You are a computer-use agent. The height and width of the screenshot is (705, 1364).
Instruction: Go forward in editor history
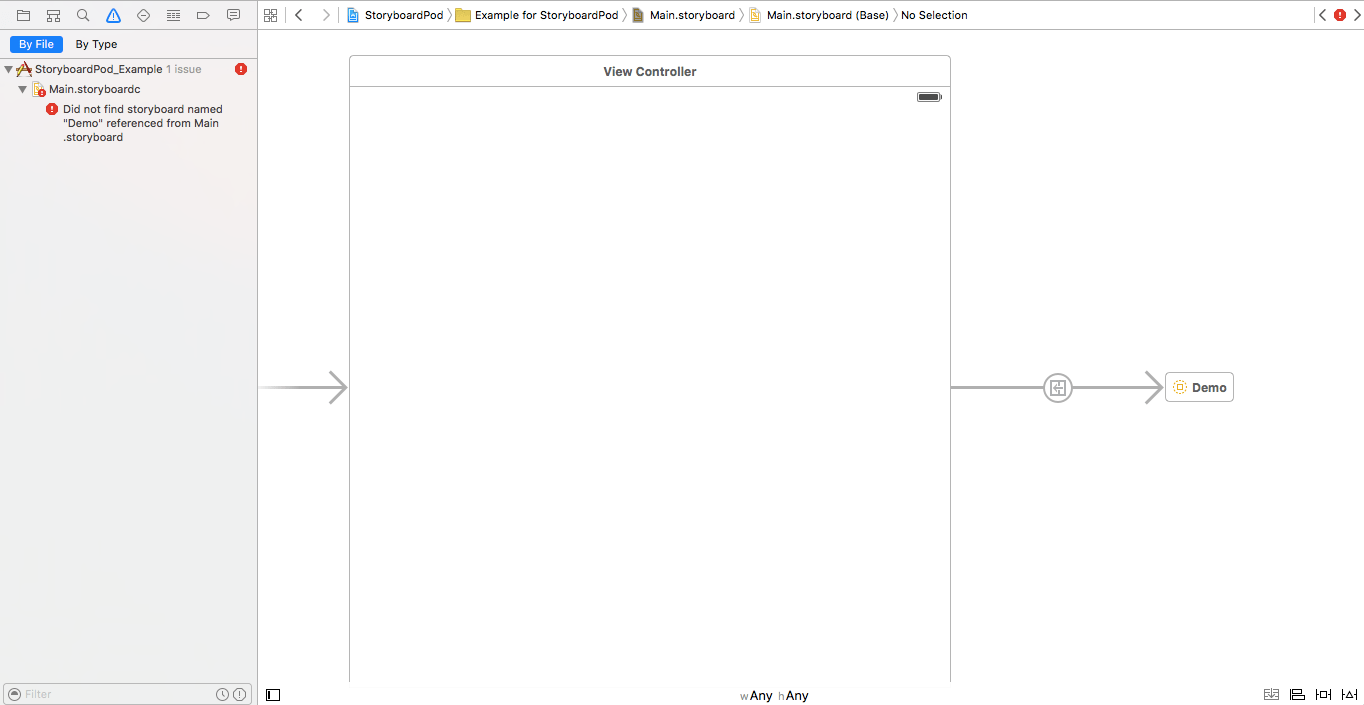coord(326,15)
